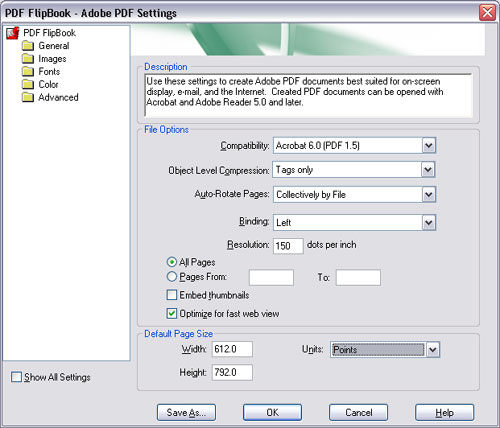Select the Fonts folder icon
This screenshot has width=500, height=428.
[x=28, y=71]
